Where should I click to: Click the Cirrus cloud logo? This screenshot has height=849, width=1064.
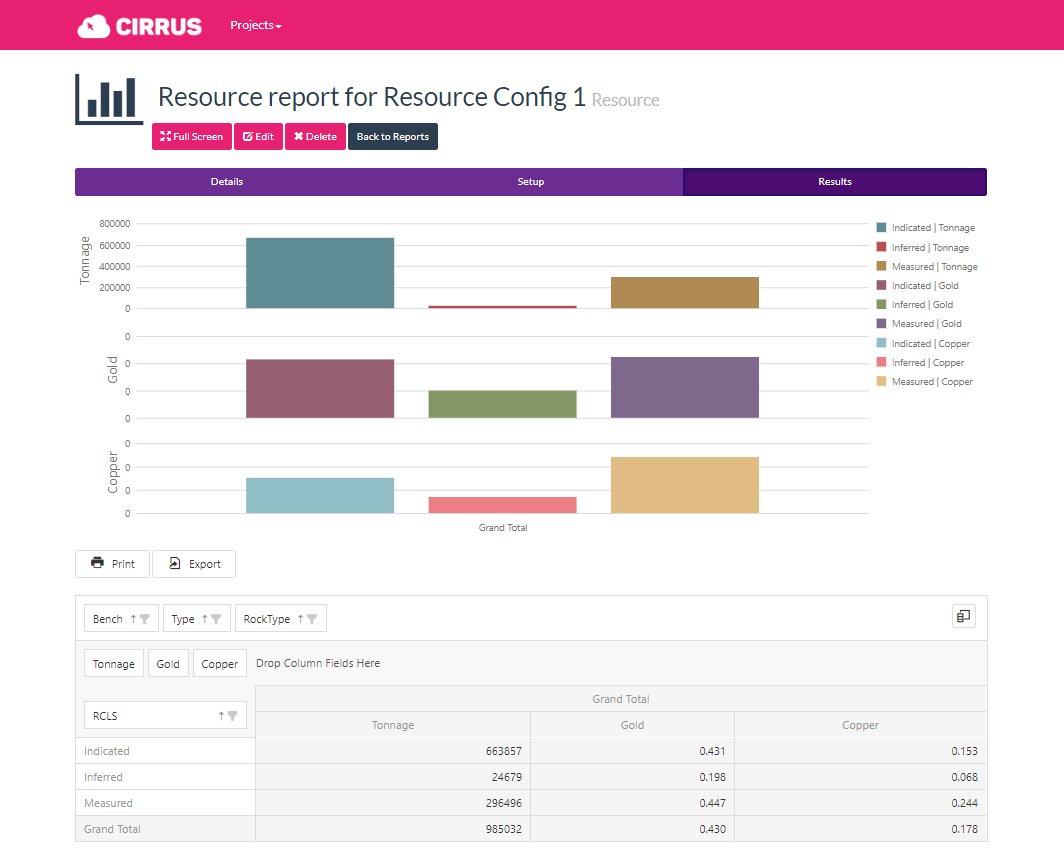click(x=139, y=26)
